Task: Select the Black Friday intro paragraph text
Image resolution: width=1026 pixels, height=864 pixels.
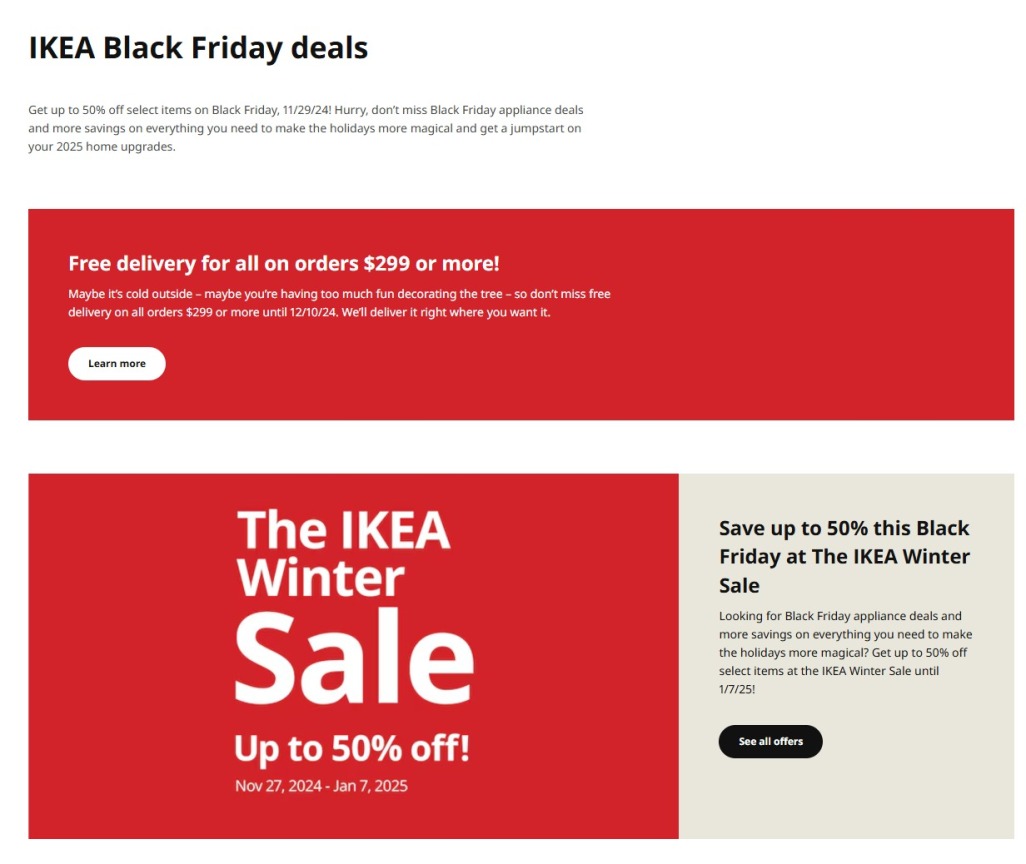Action: coord(305,127)
